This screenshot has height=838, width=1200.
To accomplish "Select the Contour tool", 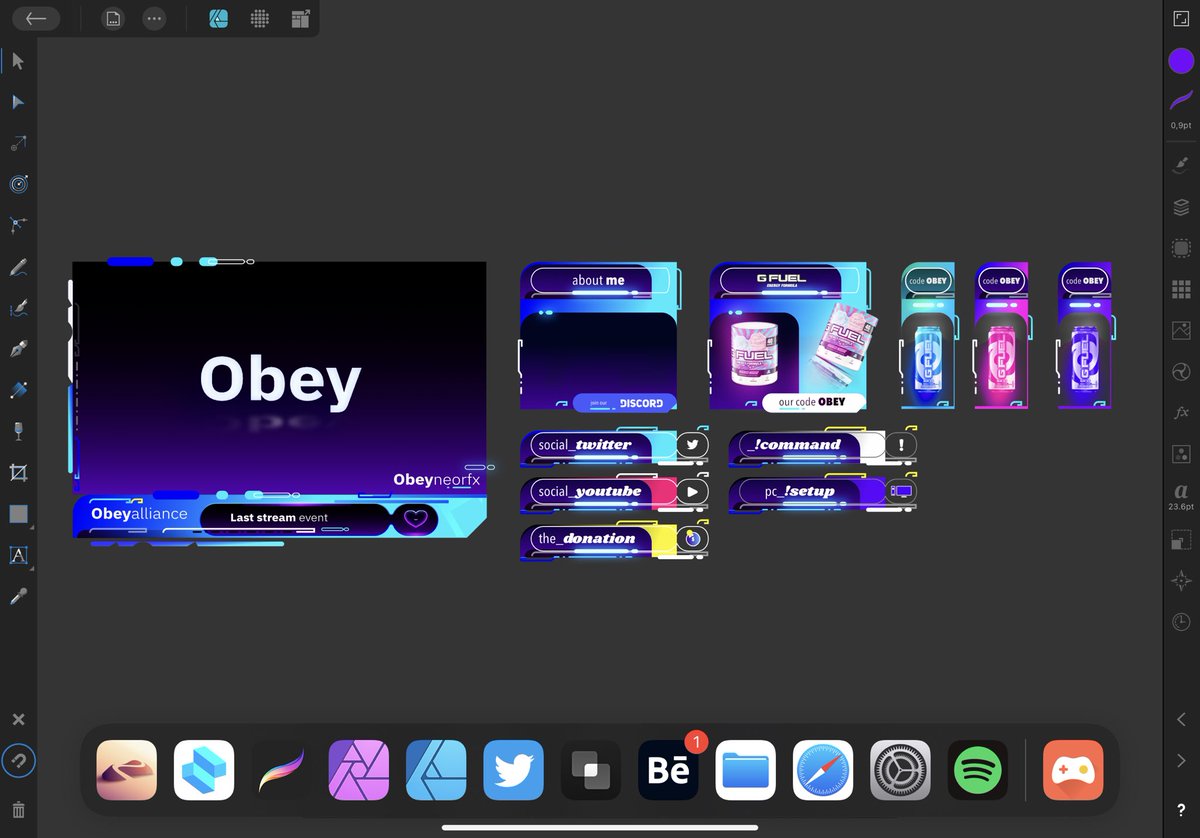I will (x=18, y=184).
